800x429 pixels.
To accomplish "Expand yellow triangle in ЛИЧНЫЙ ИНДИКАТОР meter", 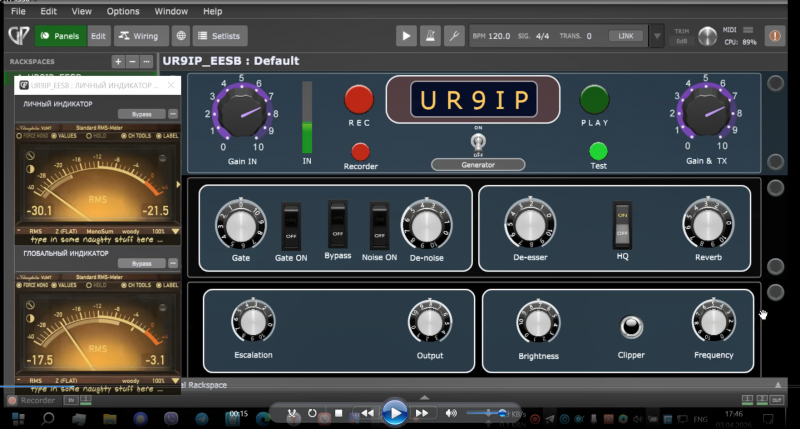I will coord(175,231).
